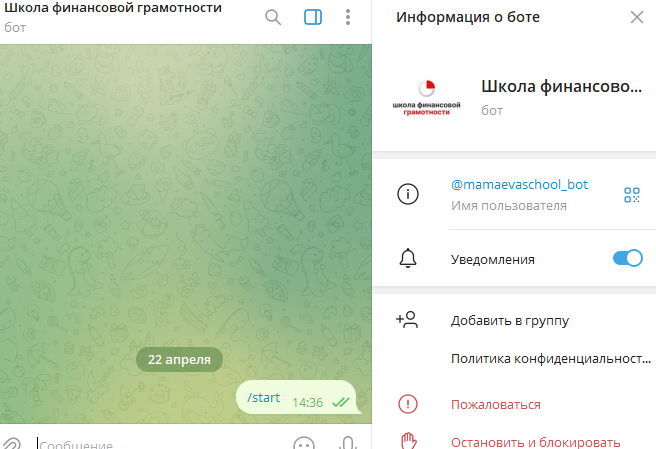Screen dimensions: 656x449
Task: Click the /start command in message
Action: point(263,398)
